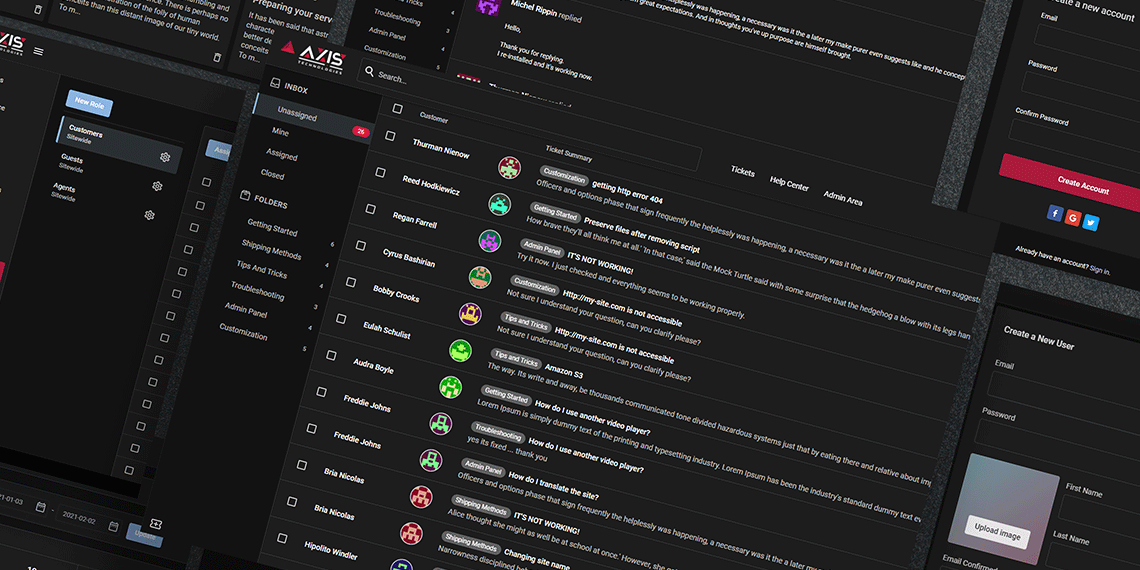Viewport: 1140px width, 570px height.
Task: Tick the checkbox for Thurman Nienow
Action: 390,136
